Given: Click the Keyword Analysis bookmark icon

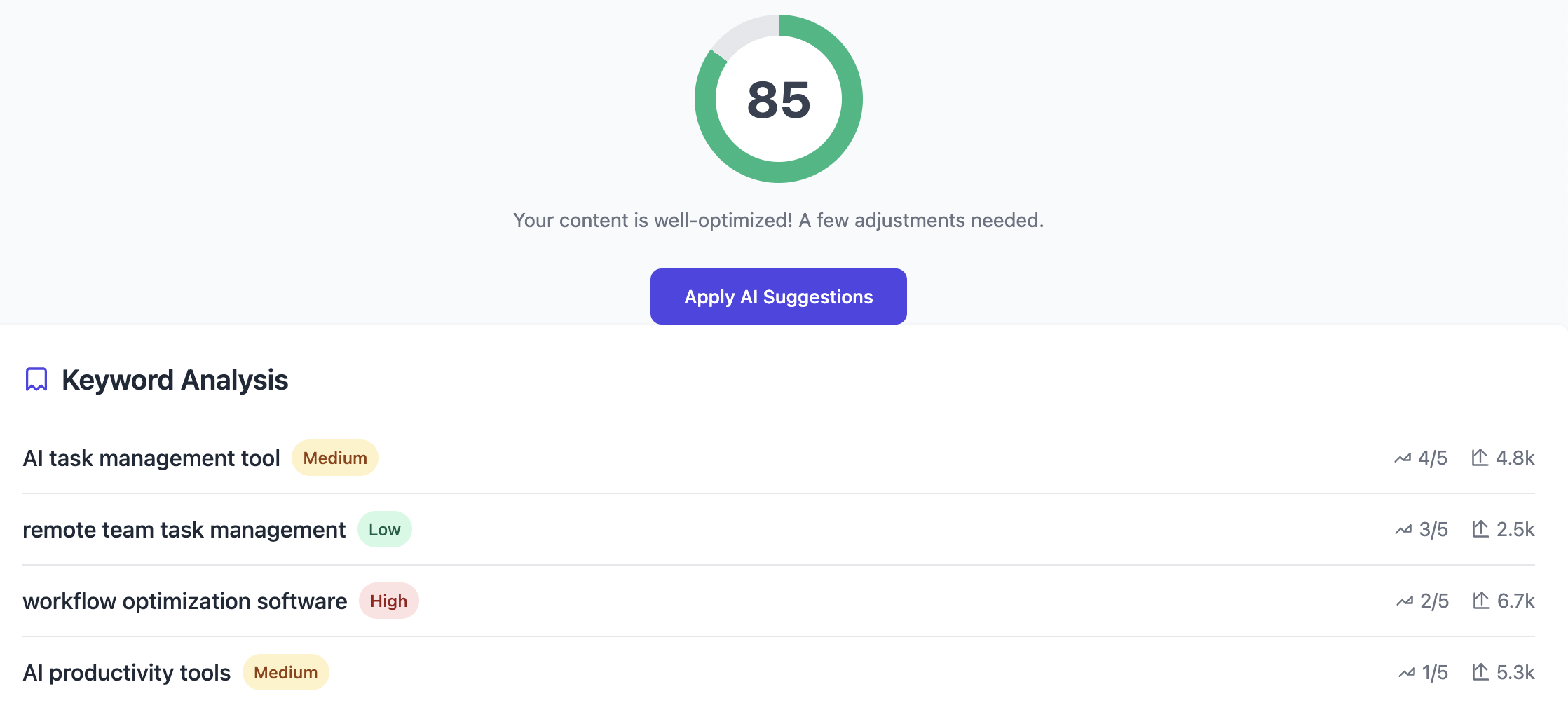Looking at the screenshot, I should (36, 379).
